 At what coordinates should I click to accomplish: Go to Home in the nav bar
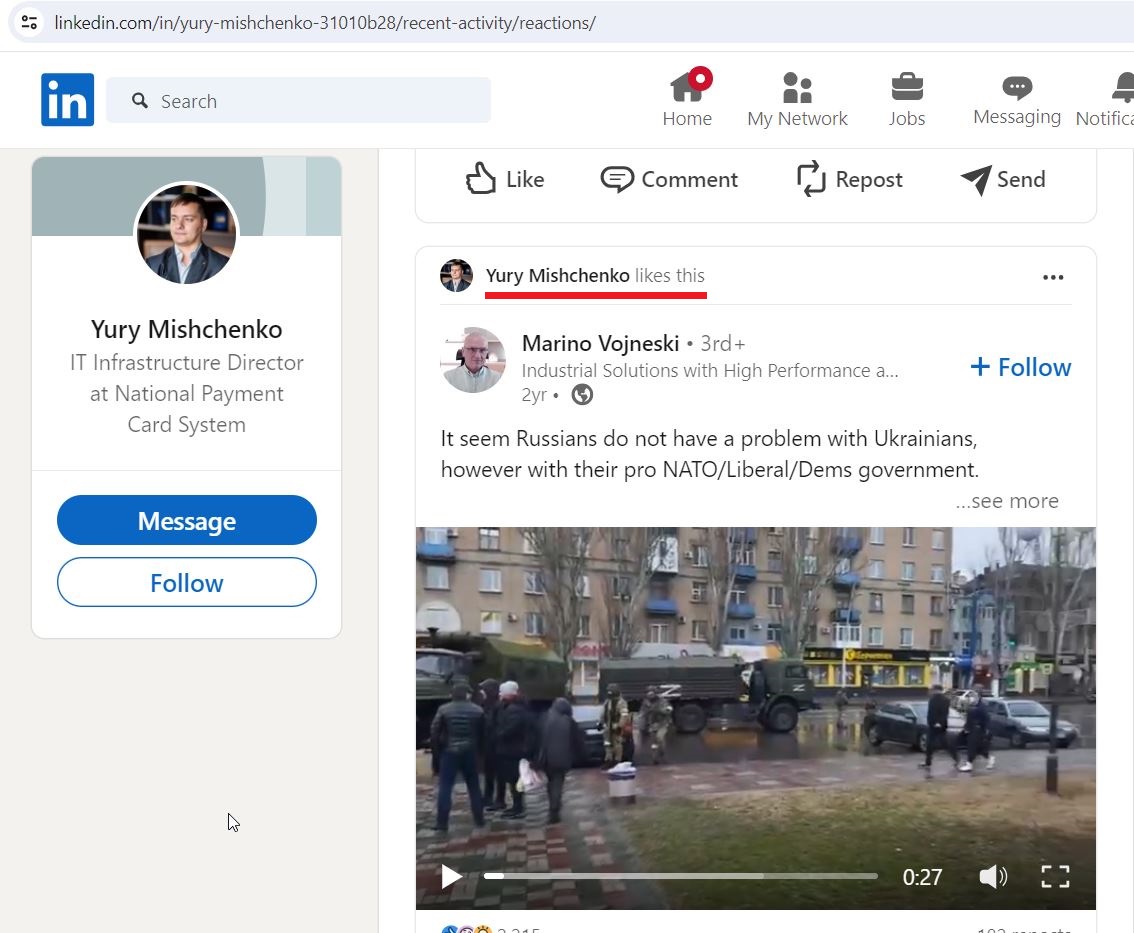[x=687, y=99]
